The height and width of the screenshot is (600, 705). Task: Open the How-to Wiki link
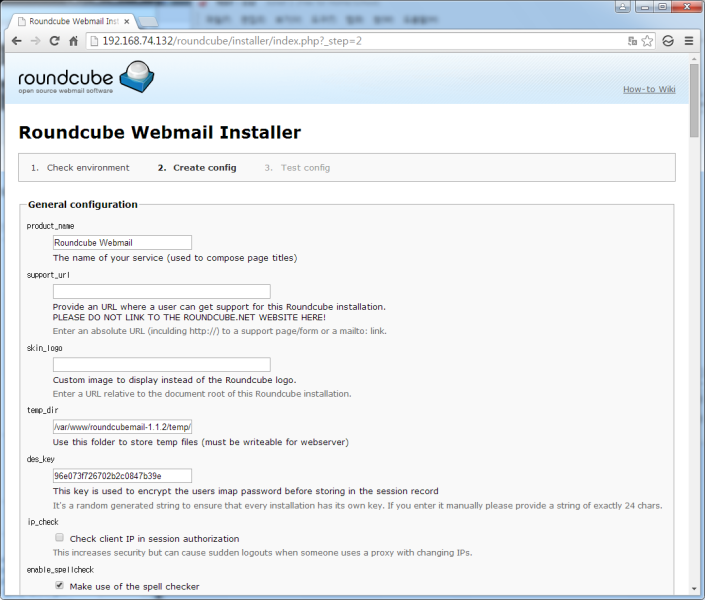pyautogui.click(x=649, y=89)
